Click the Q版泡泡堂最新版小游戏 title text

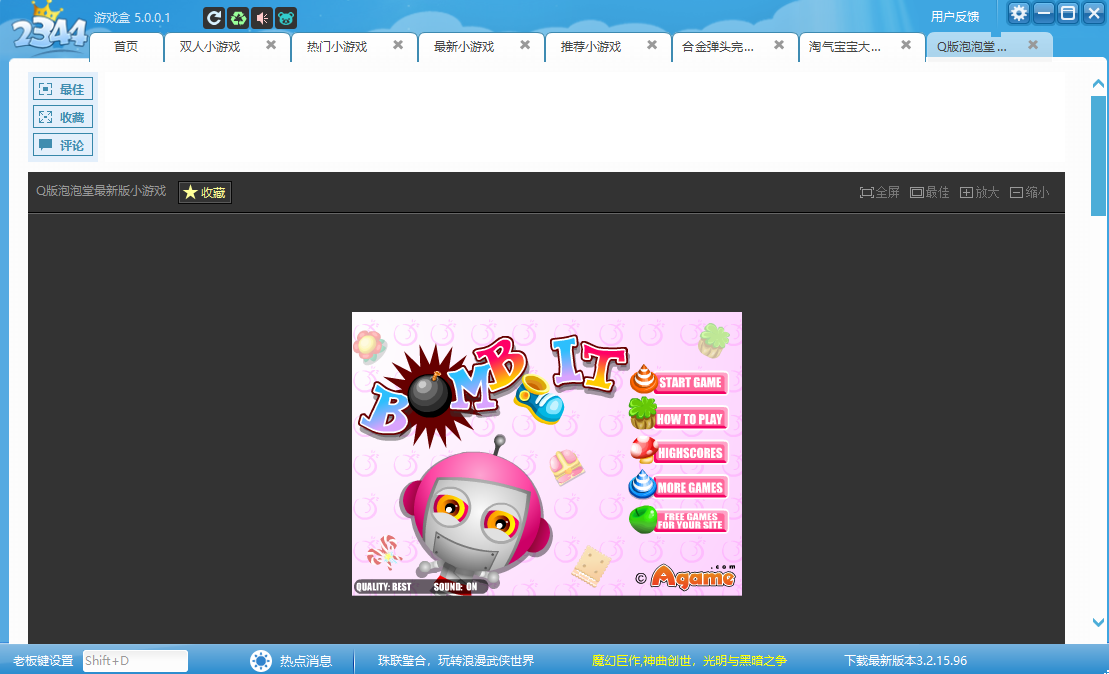(101, 191)
